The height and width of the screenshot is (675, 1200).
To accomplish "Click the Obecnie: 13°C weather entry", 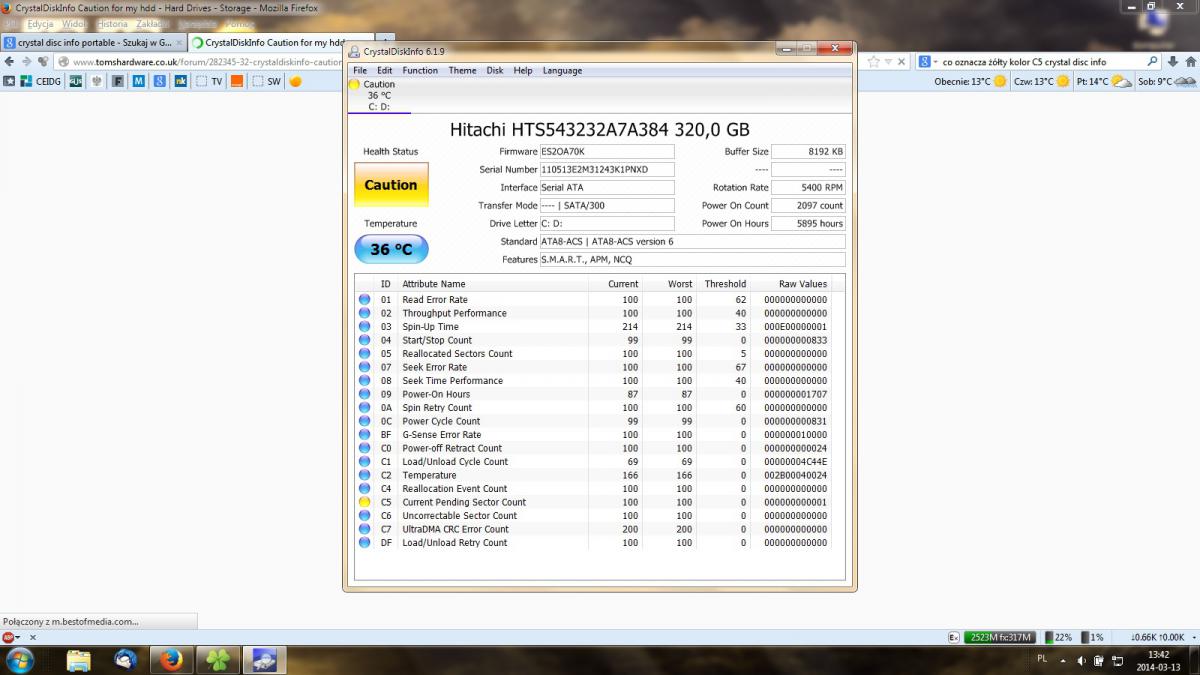I will point(970,82).
